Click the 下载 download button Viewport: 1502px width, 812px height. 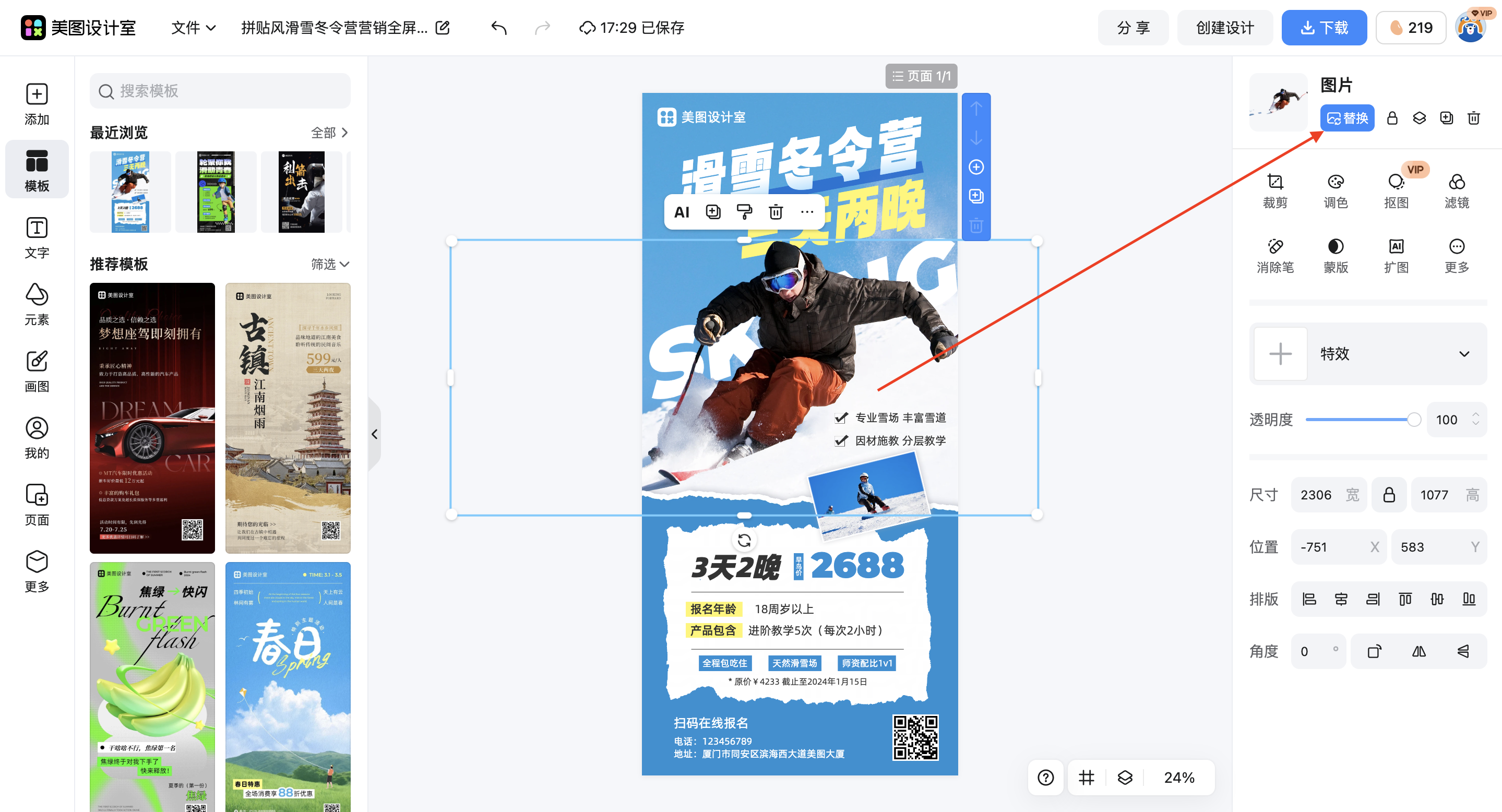1324,27
